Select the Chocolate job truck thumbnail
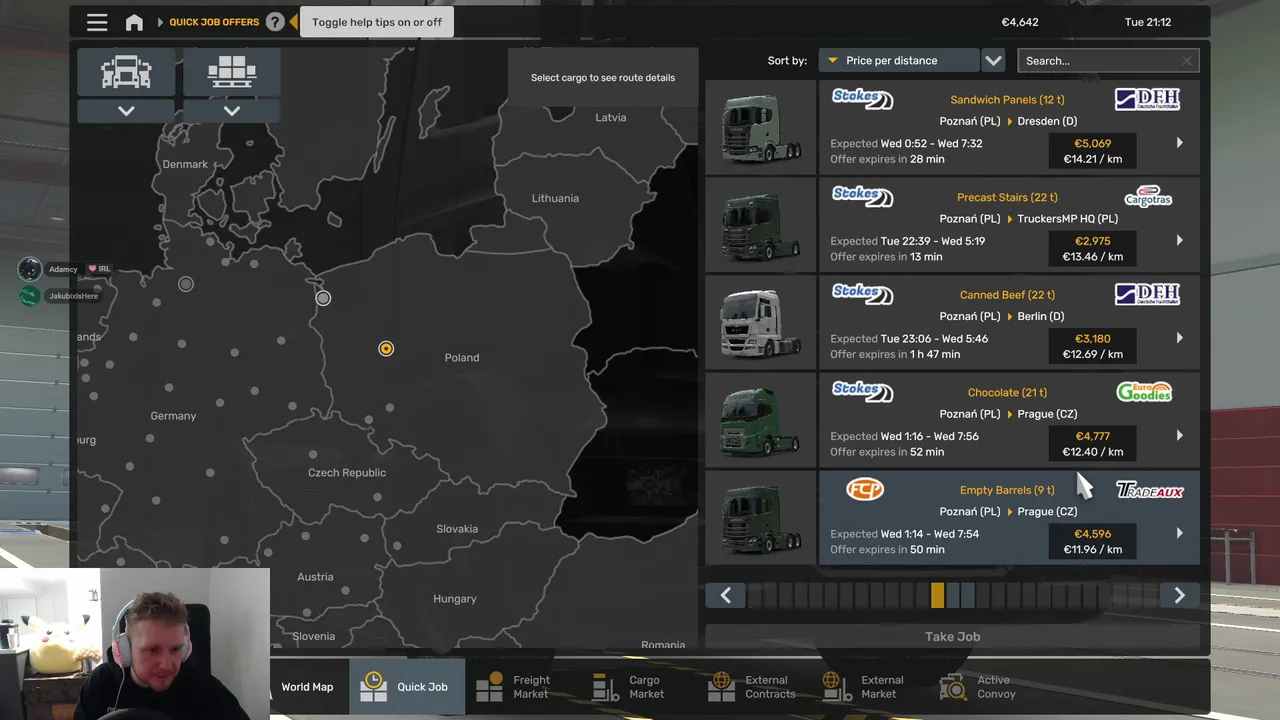Screen dimensions: 1280x720 (x=761, y=420)
